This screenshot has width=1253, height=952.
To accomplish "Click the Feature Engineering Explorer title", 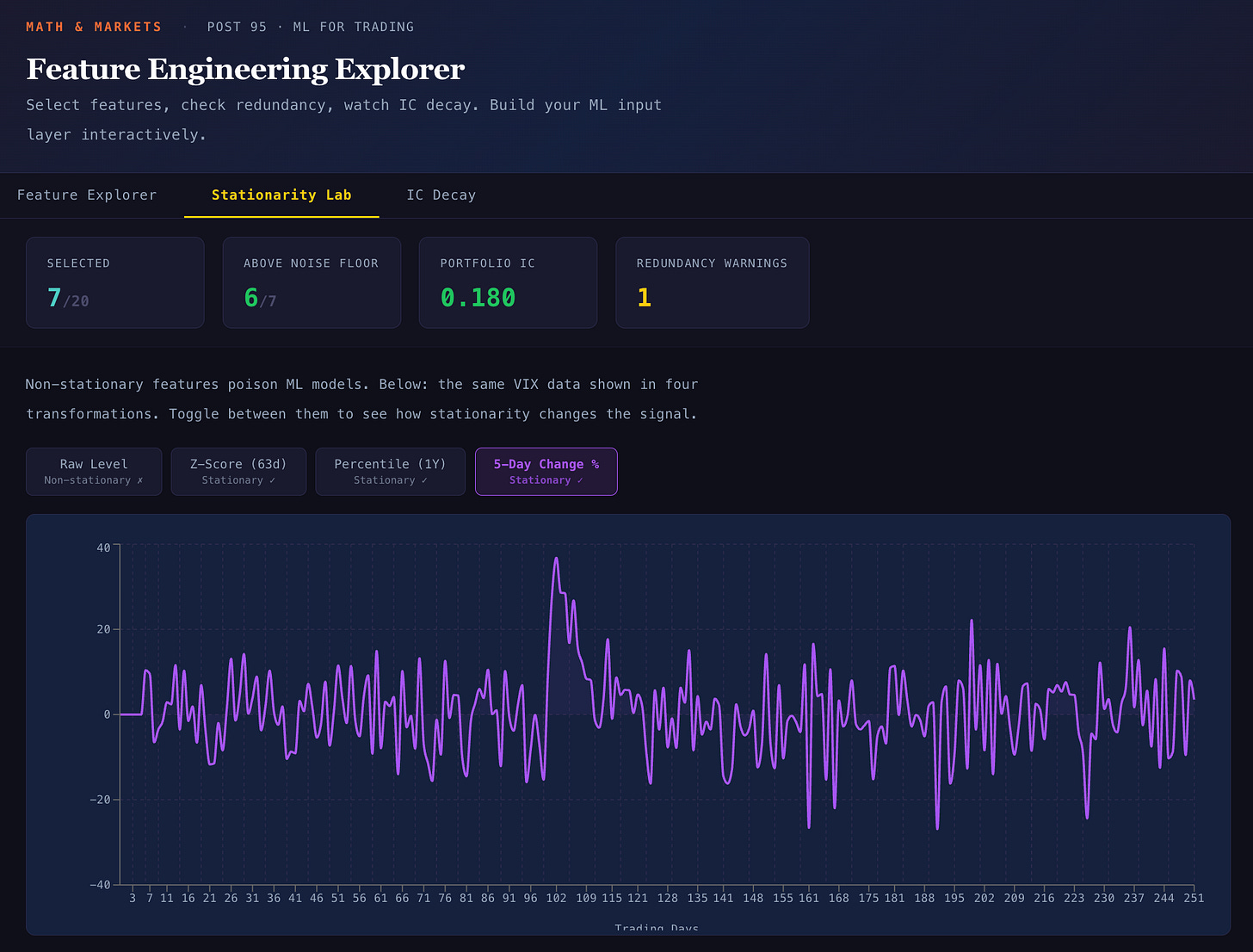I will click(x=245, y=69).
